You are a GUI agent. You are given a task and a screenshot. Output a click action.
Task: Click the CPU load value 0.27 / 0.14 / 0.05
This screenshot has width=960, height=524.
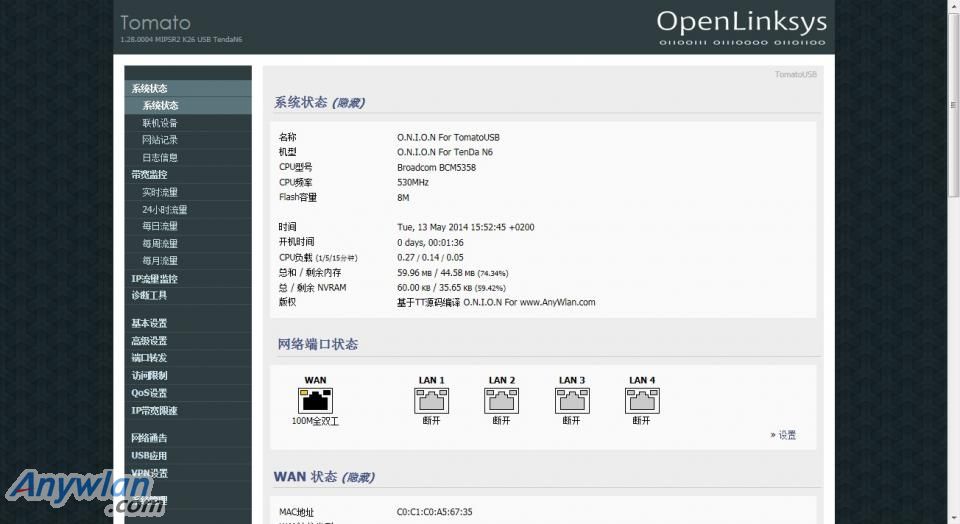(430, 258)
